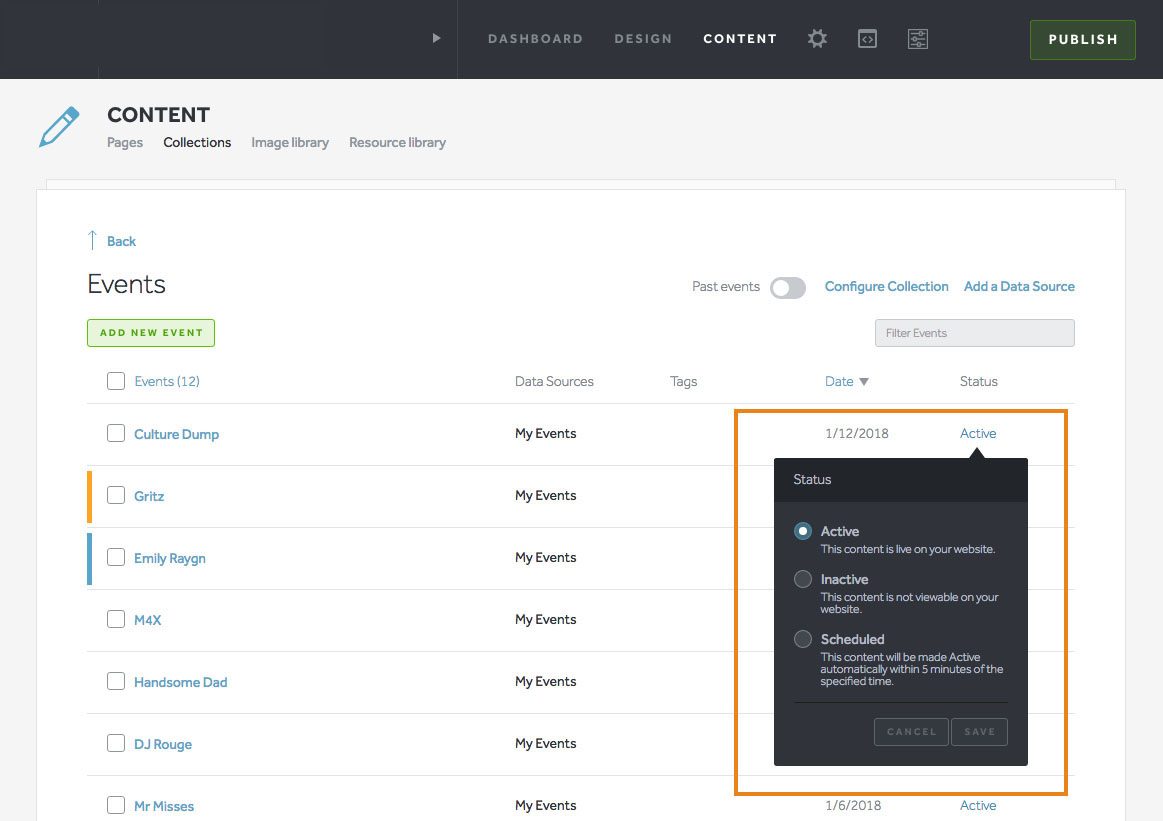
Task: Open the Culture Dump event
Action: click(177, 435)
